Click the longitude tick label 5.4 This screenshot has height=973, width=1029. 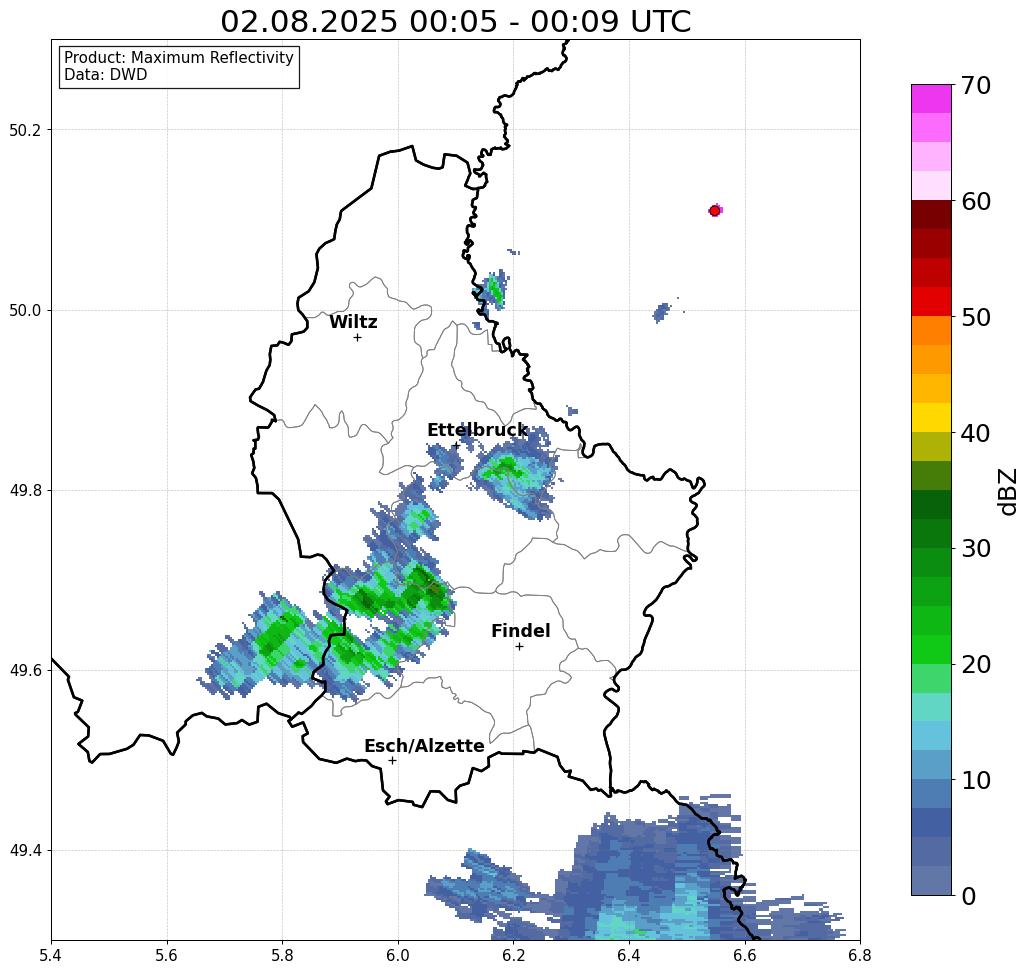point(51,955)
